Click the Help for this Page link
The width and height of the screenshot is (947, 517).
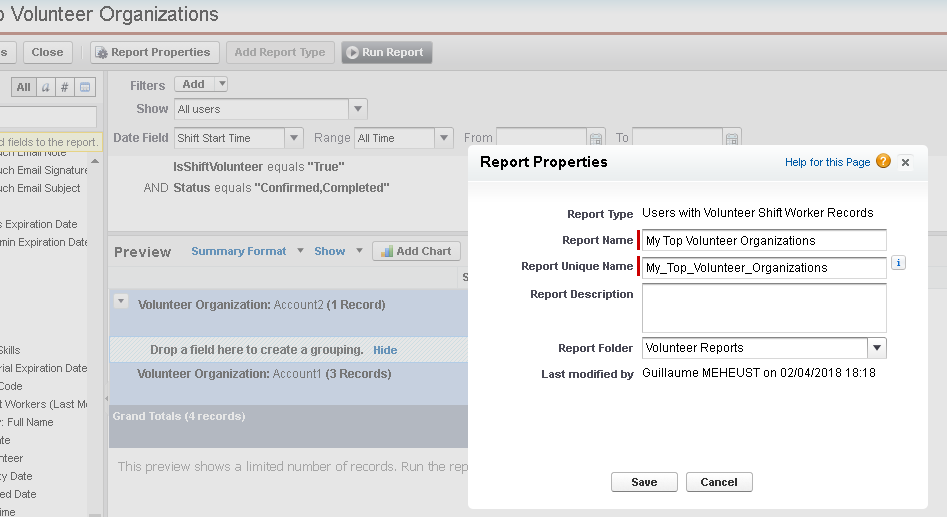coord(827,162)
